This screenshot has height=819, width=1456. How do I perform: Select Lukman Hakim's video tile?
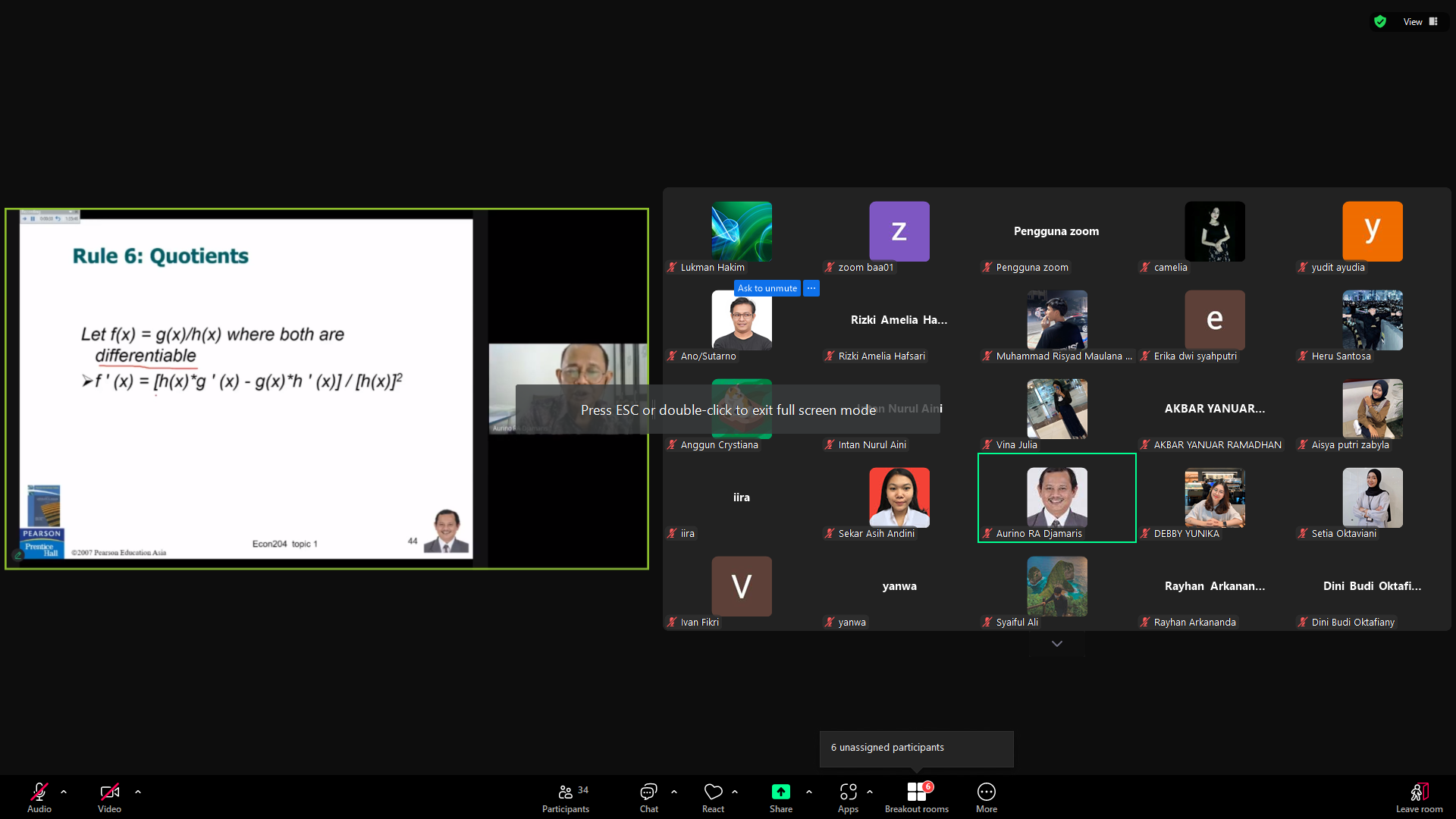(742, 231)
